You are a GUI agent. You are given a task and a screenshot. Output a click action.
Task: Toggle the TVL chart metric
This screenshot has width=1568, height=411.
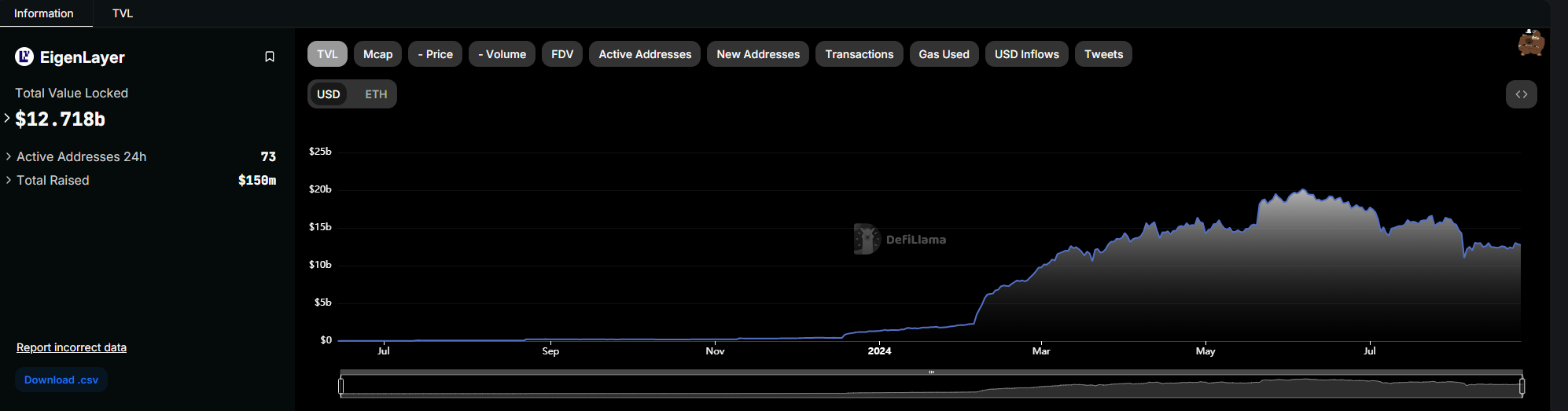(327, 54)
